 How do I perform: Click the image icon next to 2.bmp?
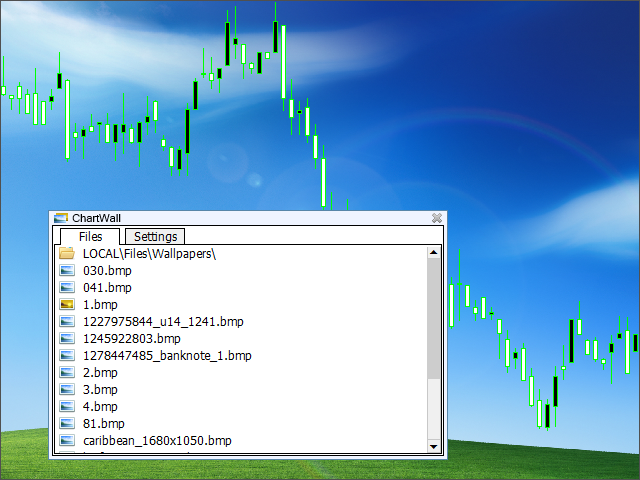(67, 372)
